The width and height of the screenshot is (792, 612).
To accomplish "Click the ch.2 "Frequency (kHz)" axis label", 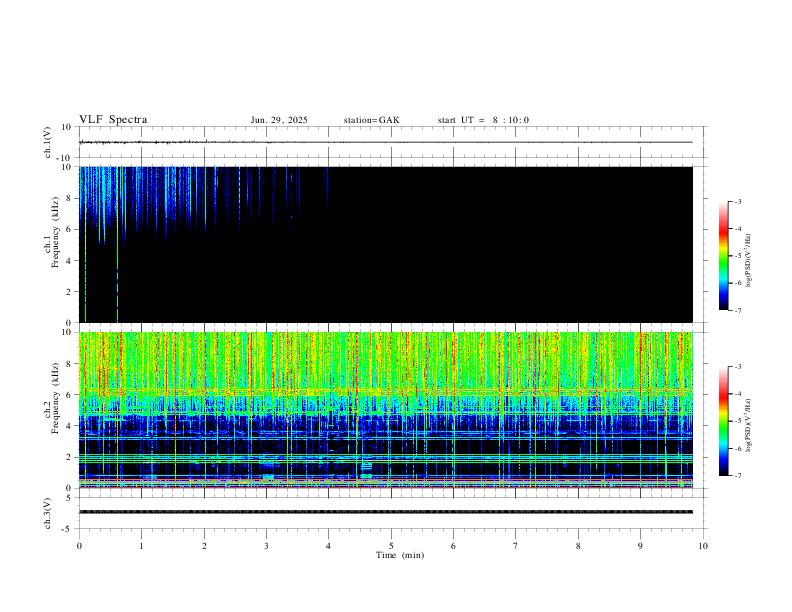I will coord(55,397).
